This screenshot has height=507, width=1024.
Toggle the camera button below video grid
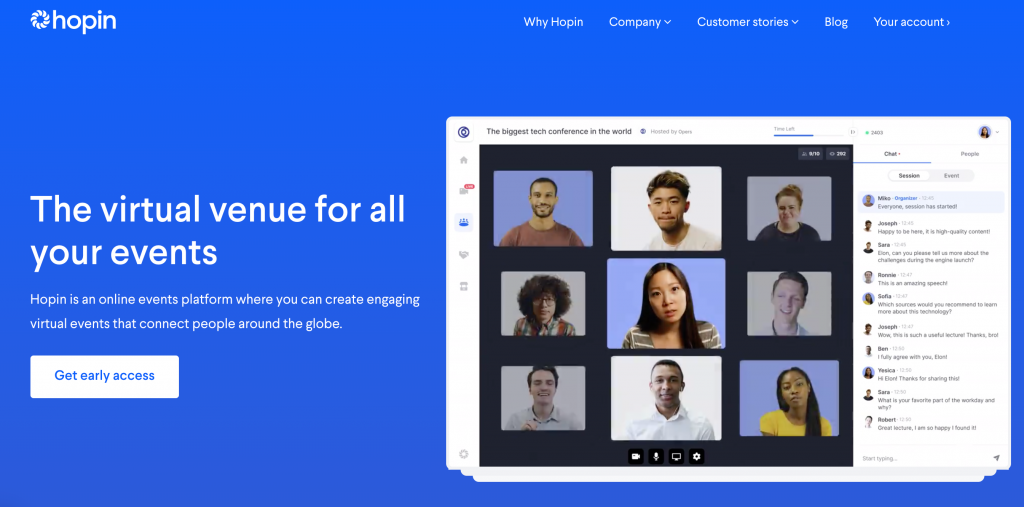635,456
